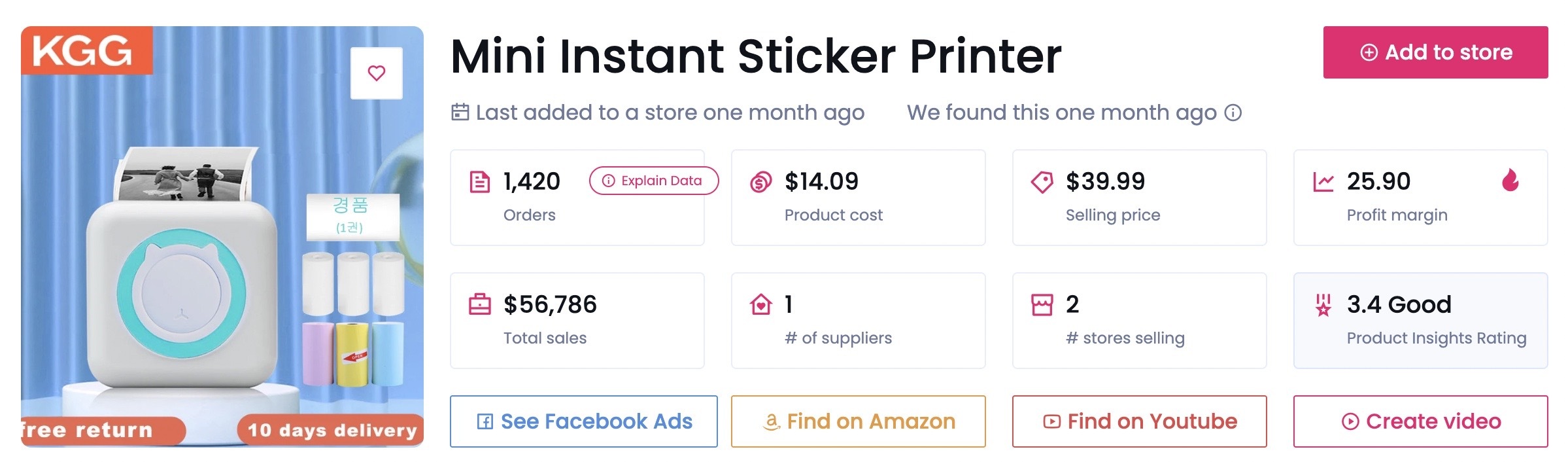
Task: Click the profit margin chart icon
Action: tap(1323, 182)
